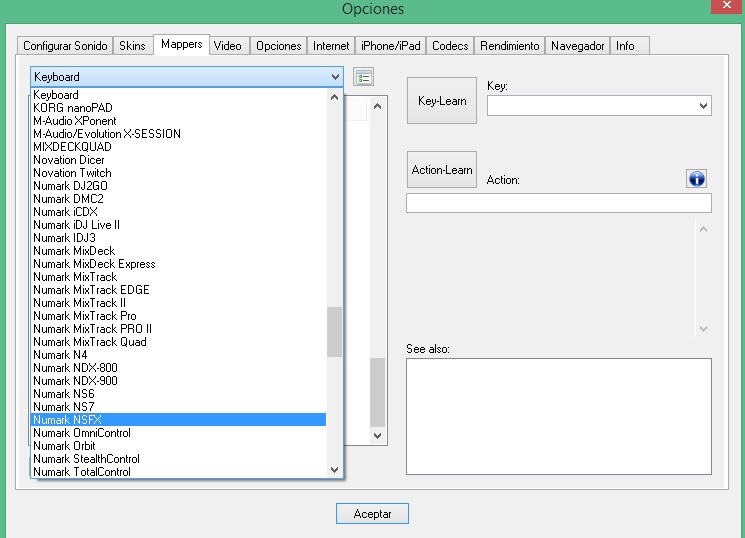Choose M-Audio XPonent mapper
Image resolution: width=745 pixels, height=538 pixels.
(x=179, y=121)
